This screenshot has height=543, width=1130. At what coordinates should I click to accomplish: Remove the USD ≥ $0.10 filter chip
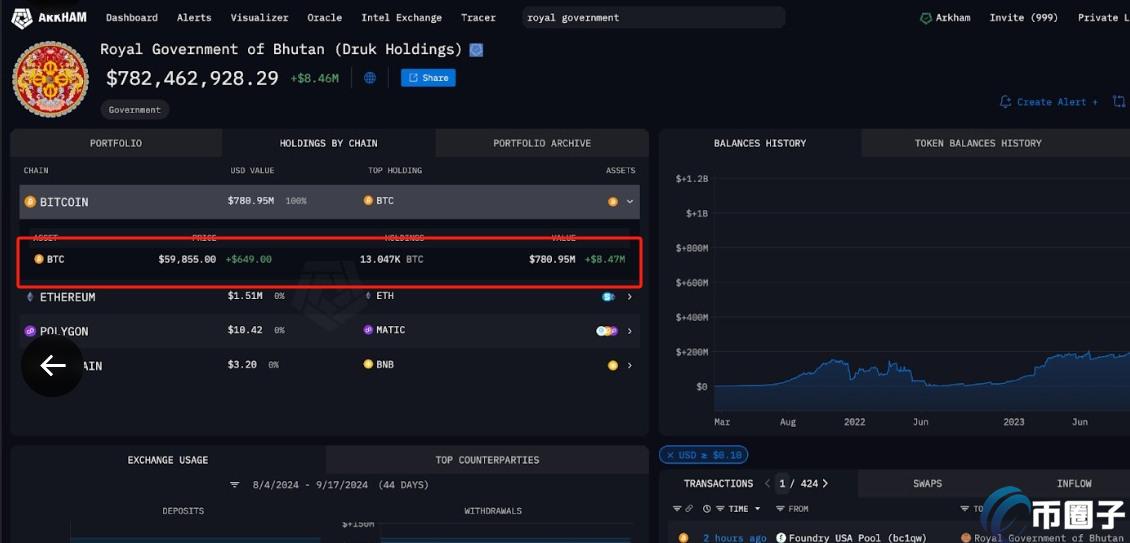click(703, 455)
